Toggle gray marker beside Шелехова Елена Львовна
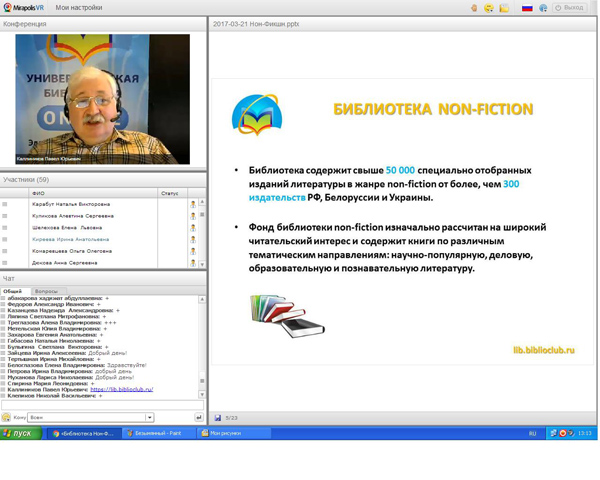 coord(5,228)
